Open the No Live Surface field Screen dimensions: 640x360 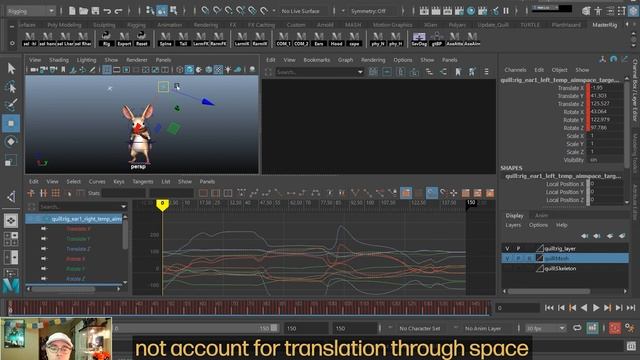click(x=300, y=11)
